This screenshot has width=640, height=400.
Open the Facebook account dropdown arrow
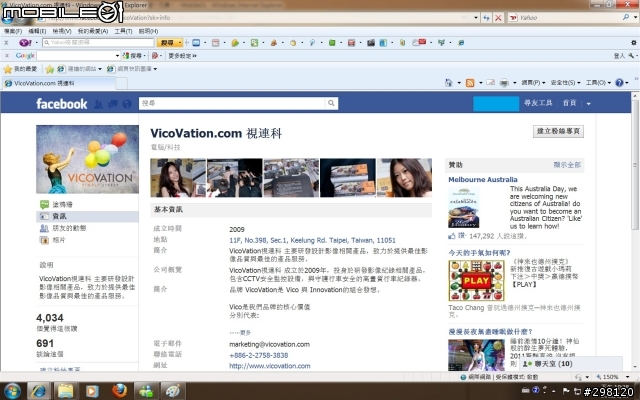[589, 104]
